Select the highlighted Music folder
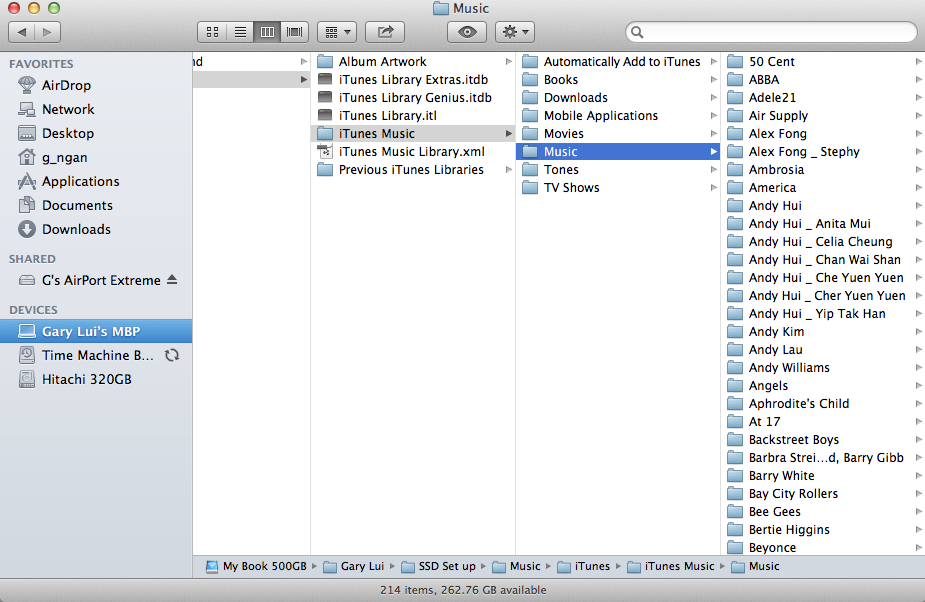 [618, 152]
